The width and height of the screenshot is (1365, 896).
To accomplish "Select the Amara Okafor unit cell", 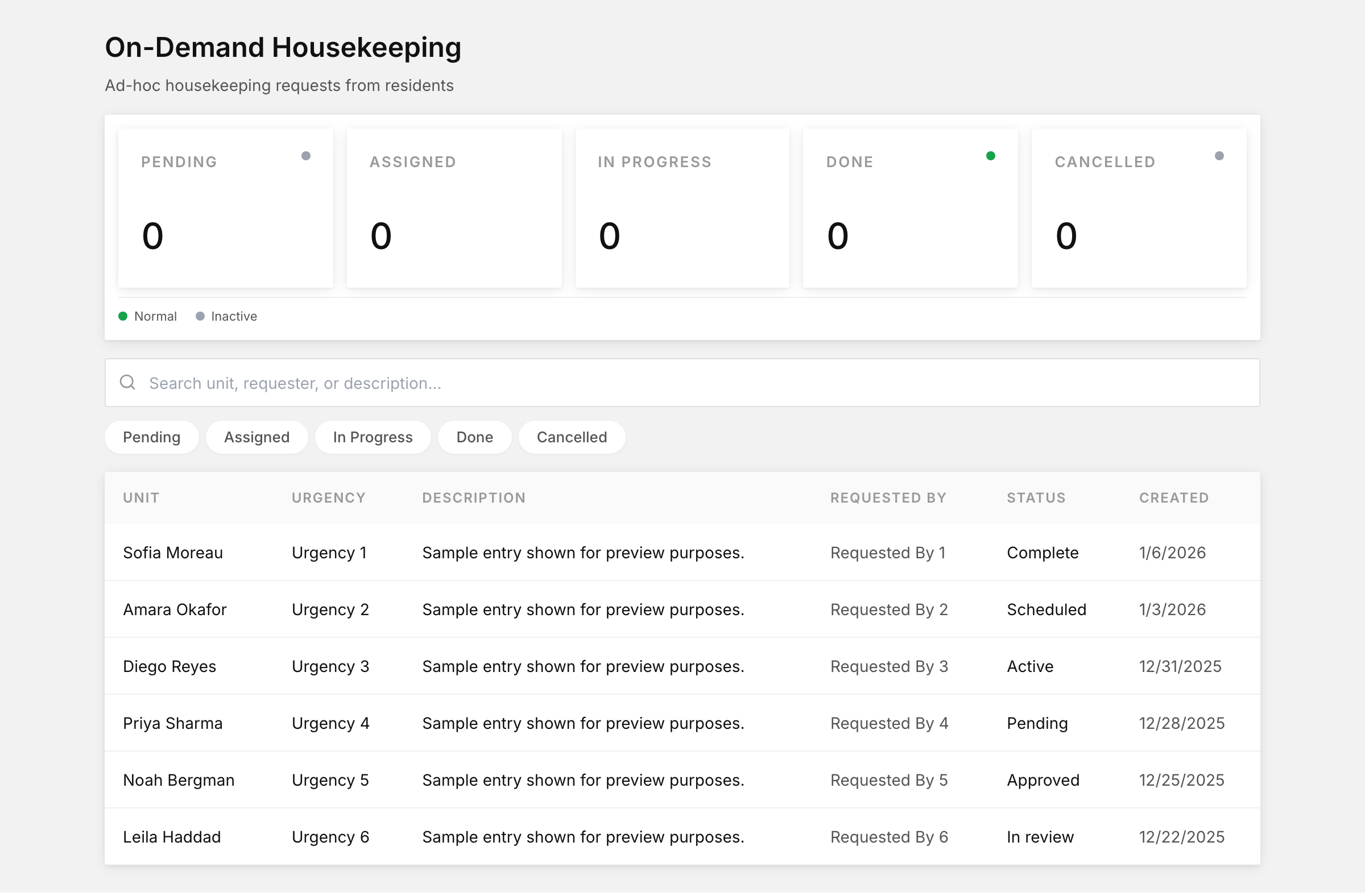I will [176, 611].
